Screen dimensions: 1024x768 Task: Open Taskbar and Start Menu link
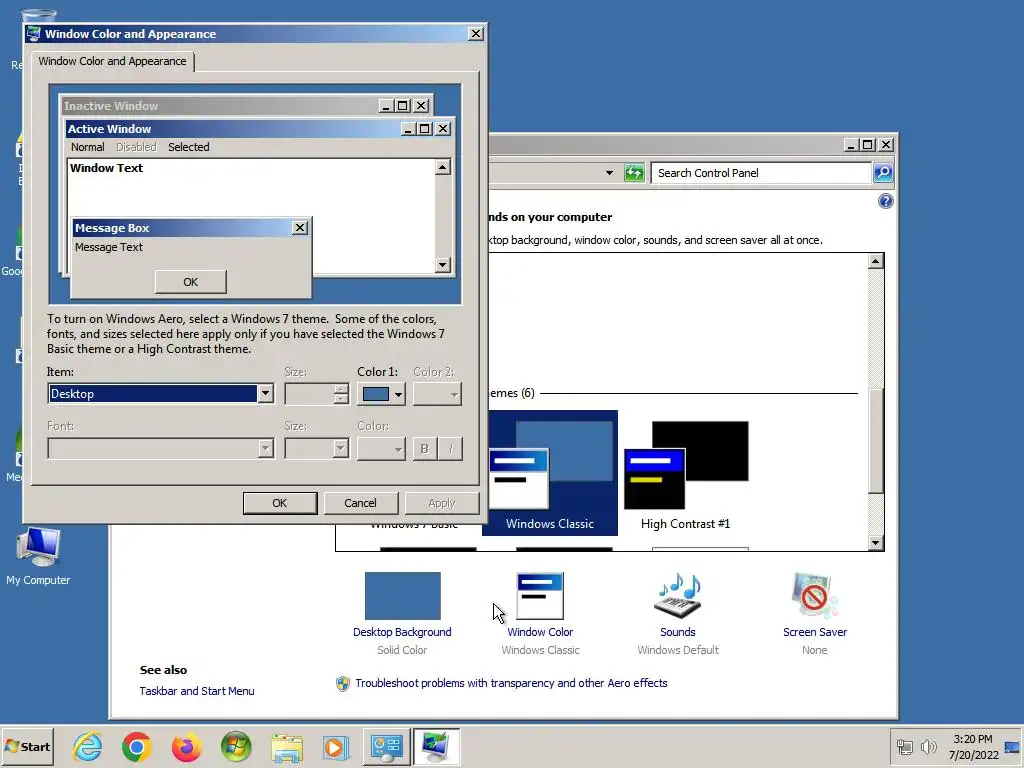coord(197,691)
